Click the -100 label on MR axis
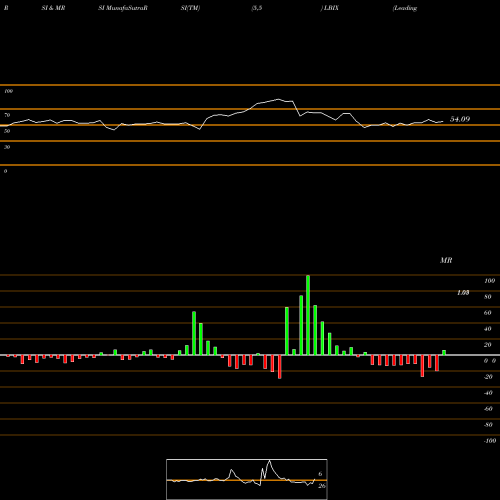 click(490, 441)
